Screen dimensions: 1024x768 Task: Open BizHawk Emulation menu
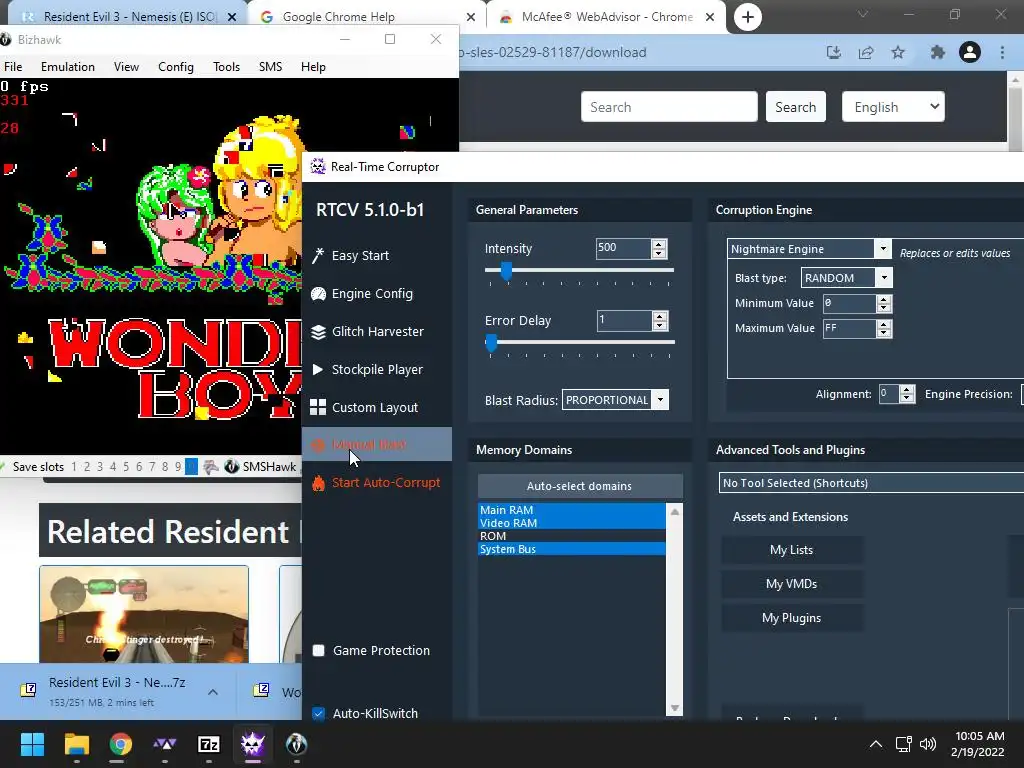click(67, 67)
